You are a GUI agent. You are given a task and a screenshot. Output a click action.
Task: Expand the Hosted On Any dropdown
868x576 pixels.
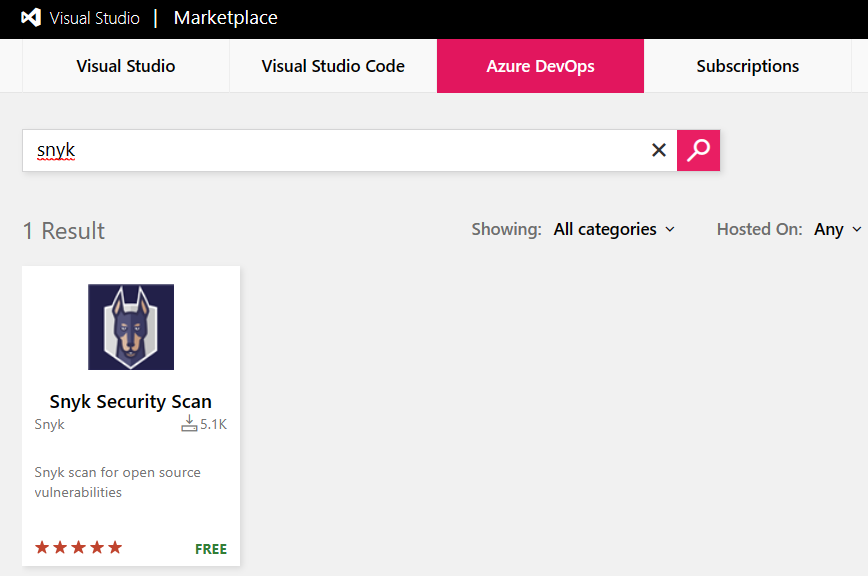pos(838,229)
